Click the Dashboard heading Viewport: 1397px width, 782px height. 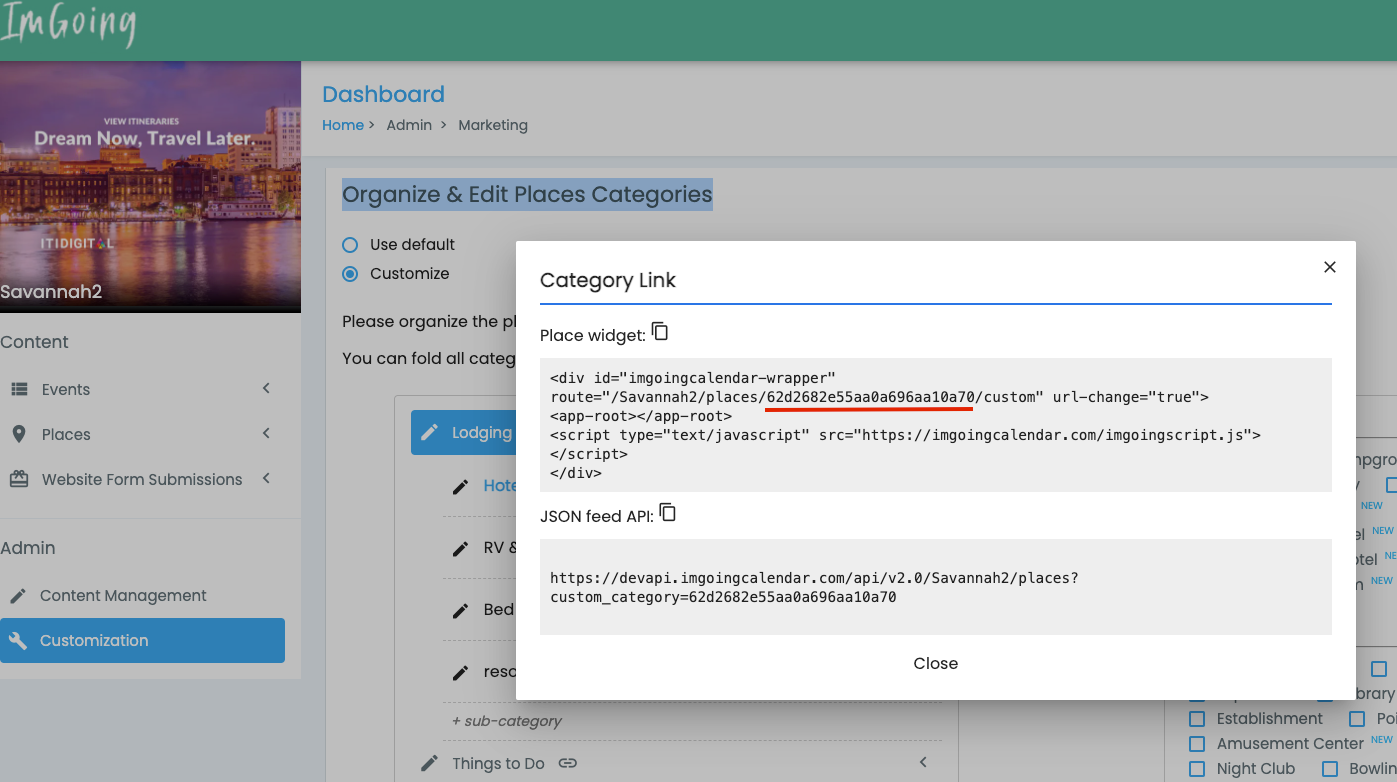(x=383, y=94)
